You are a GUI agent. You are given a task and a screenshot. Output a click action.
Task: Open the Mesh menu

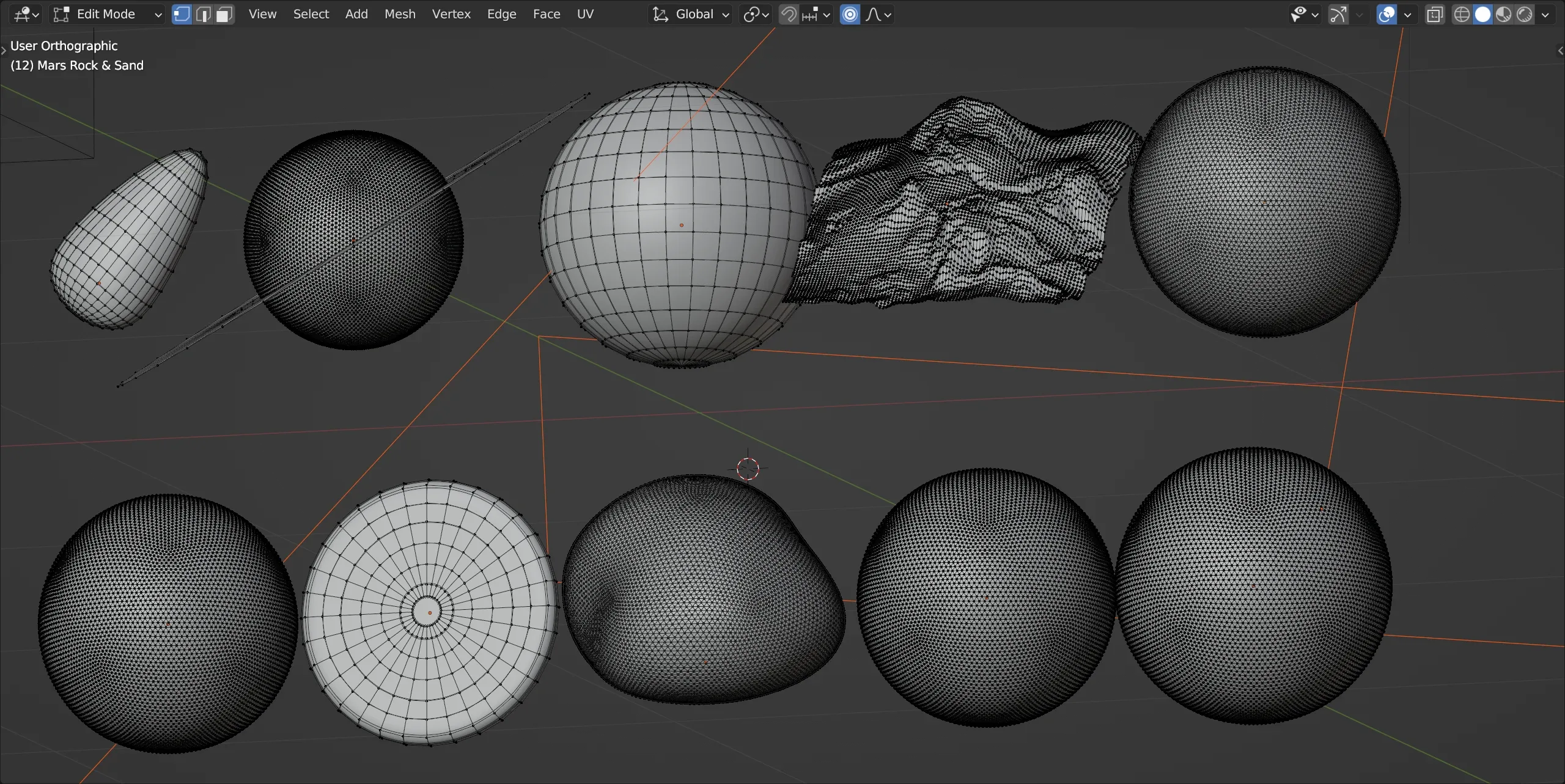[x=400, y=14]
